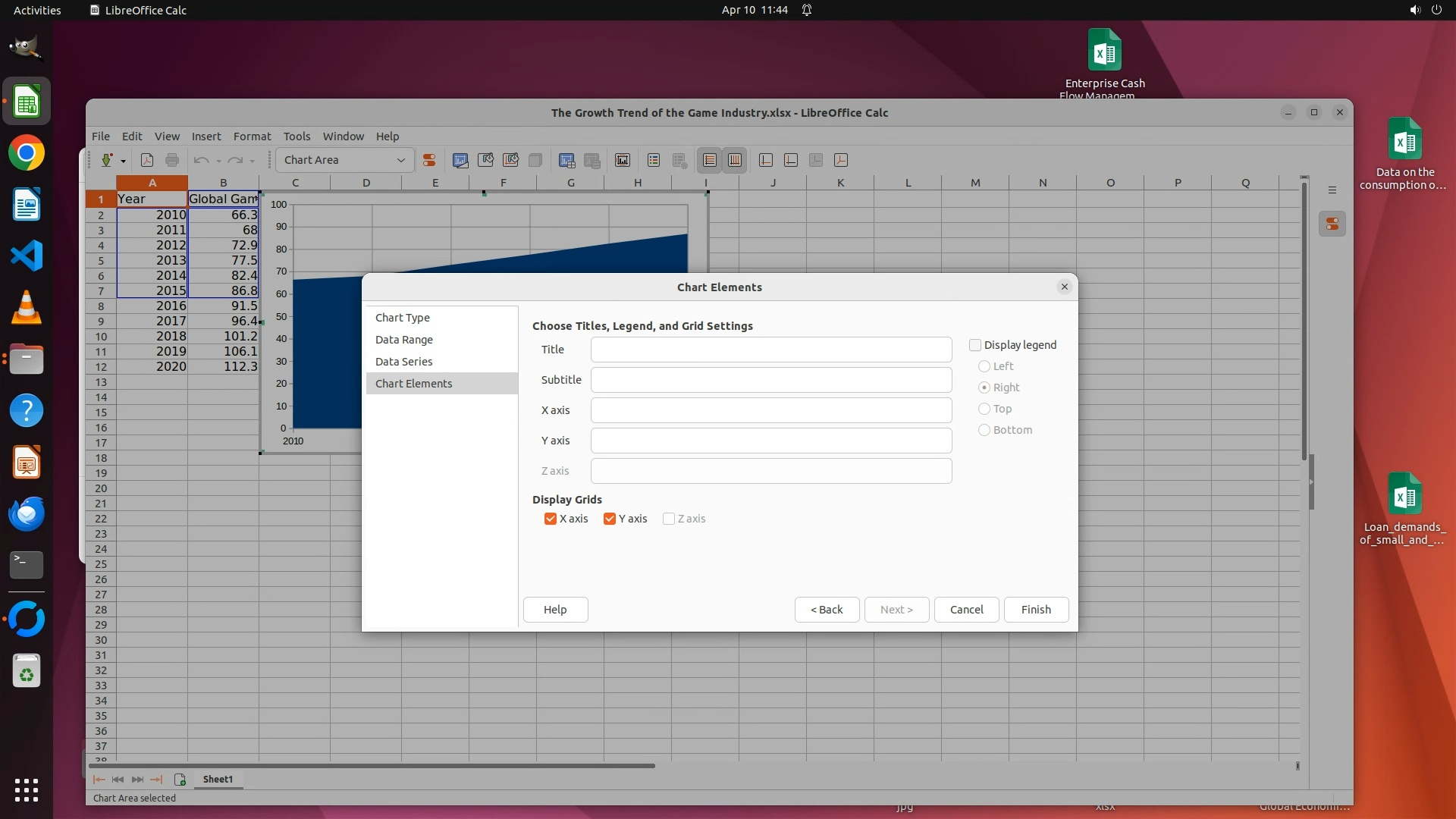Open the Format menu
This screenshot has height=819, width=1456.
point(252,136)
